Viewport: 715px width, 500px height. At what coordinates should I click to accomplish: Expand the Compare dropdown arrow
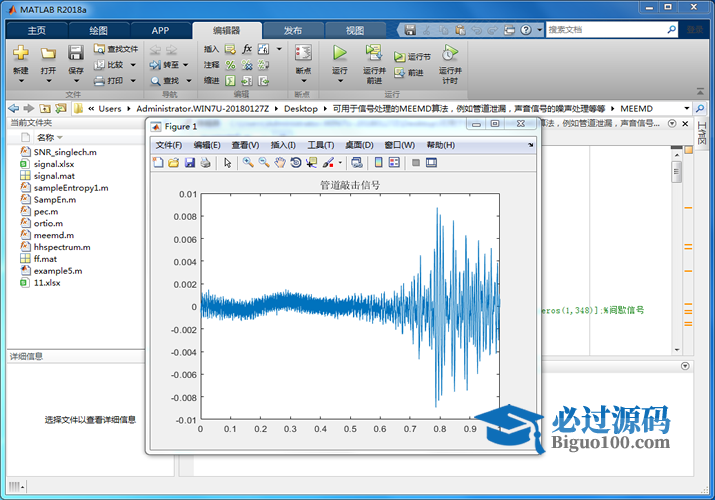click(x=133, y=65)
